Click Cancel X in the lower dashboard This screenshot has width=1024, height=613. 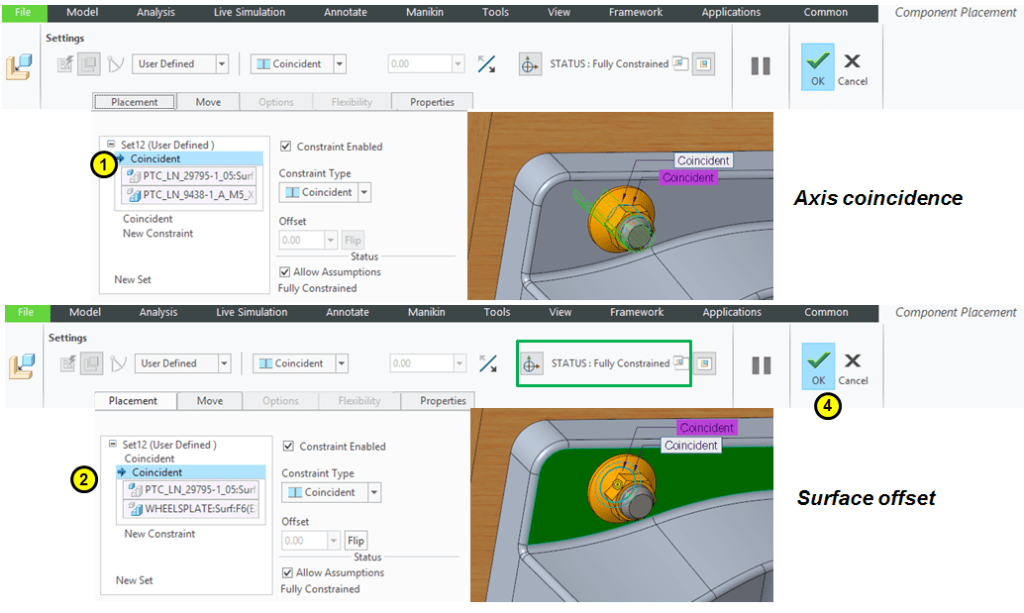tap(852, 366)
